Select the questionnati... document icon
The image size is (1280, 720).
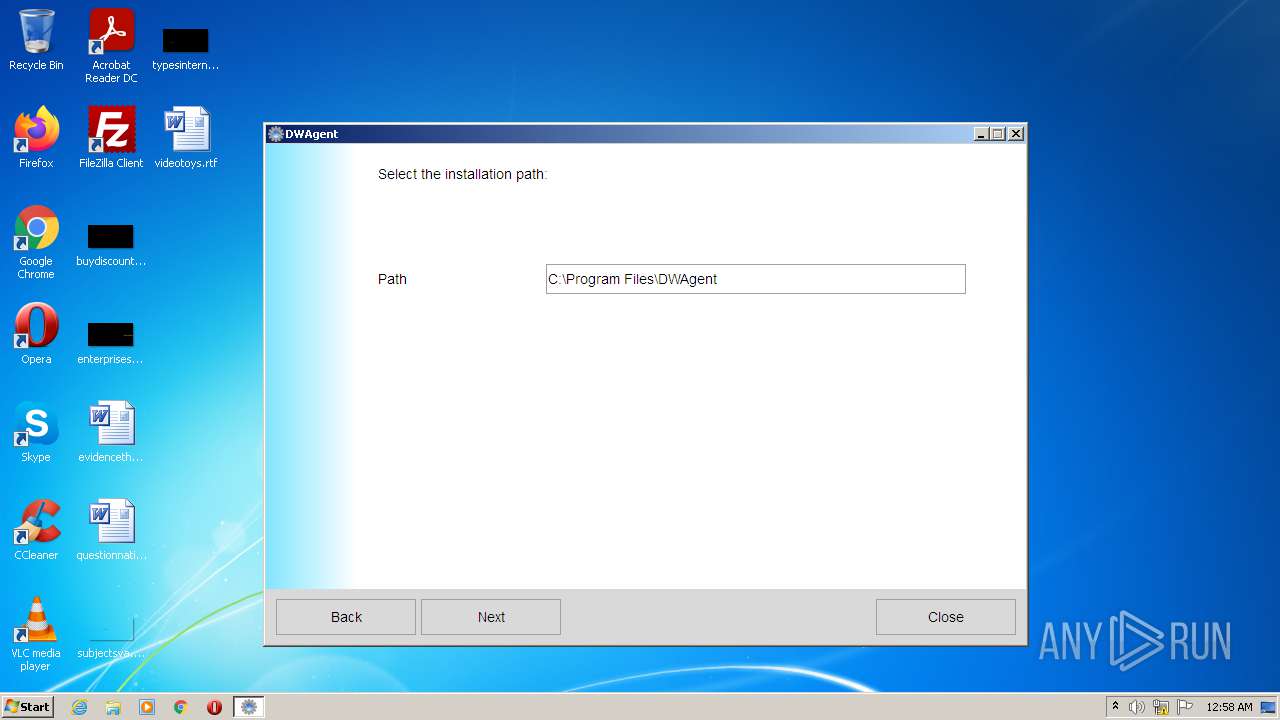pos(111,530)
